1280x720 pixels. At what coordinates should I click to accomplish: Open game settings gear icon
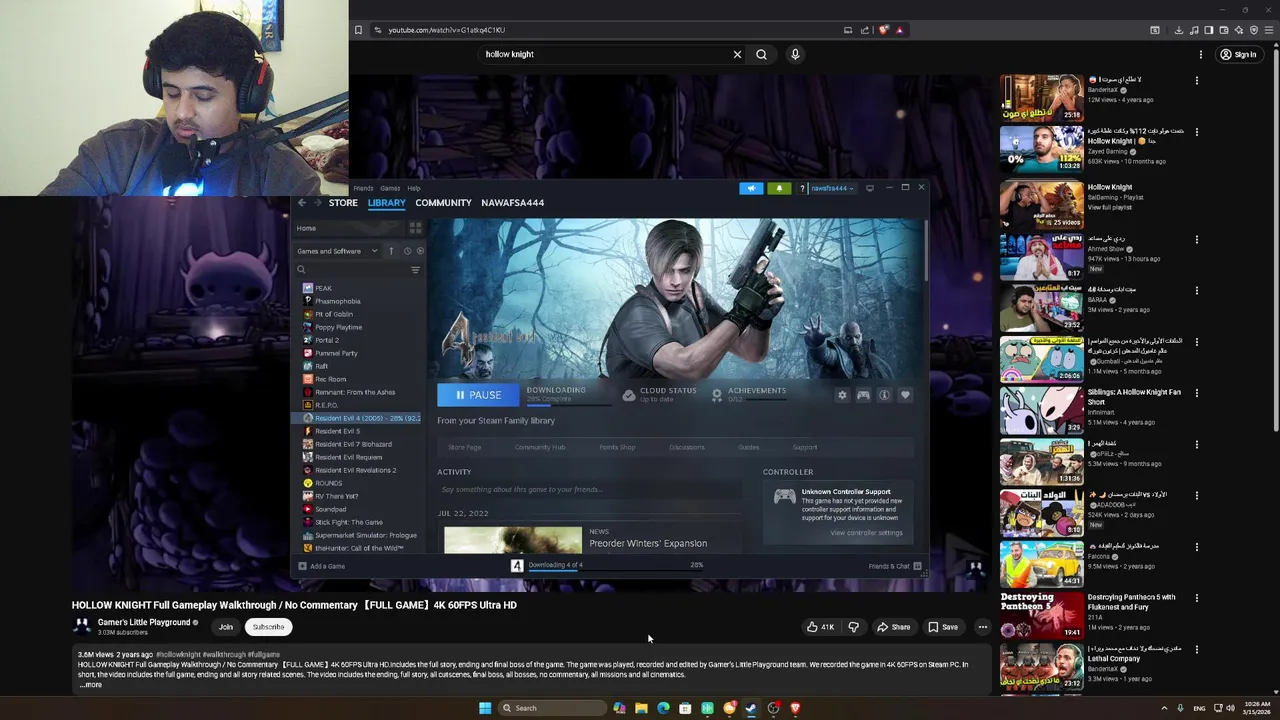point(842,395)
